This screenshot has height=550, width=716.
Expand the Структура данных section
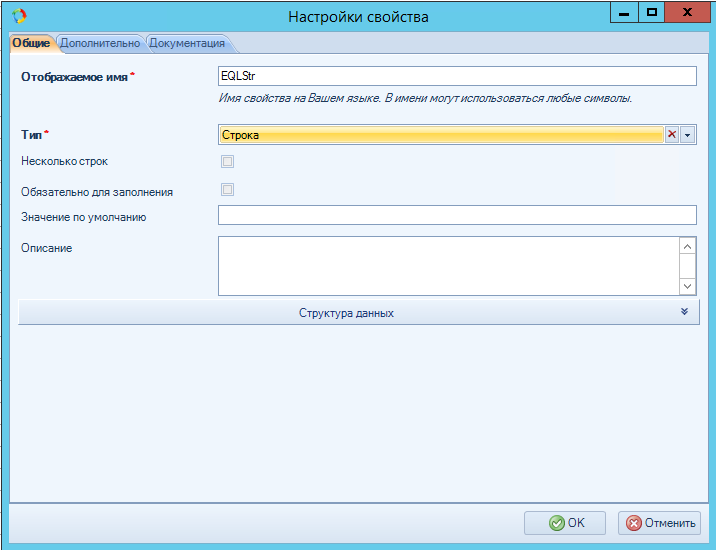coord(346,313)
